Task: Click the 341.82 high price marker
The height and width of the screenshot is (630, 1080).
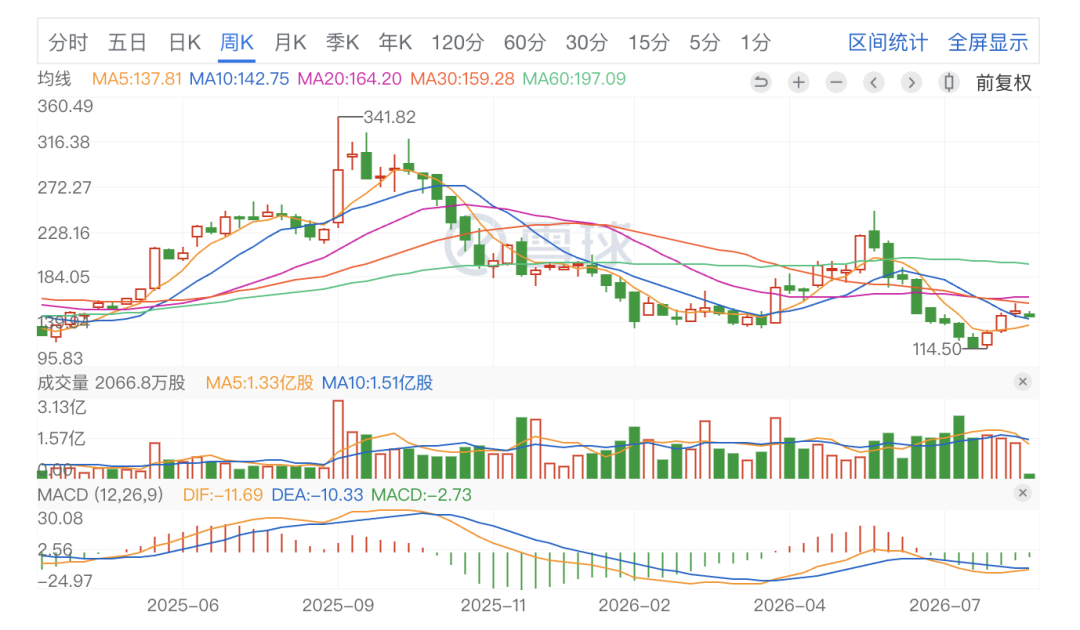Action: (390, 117)
